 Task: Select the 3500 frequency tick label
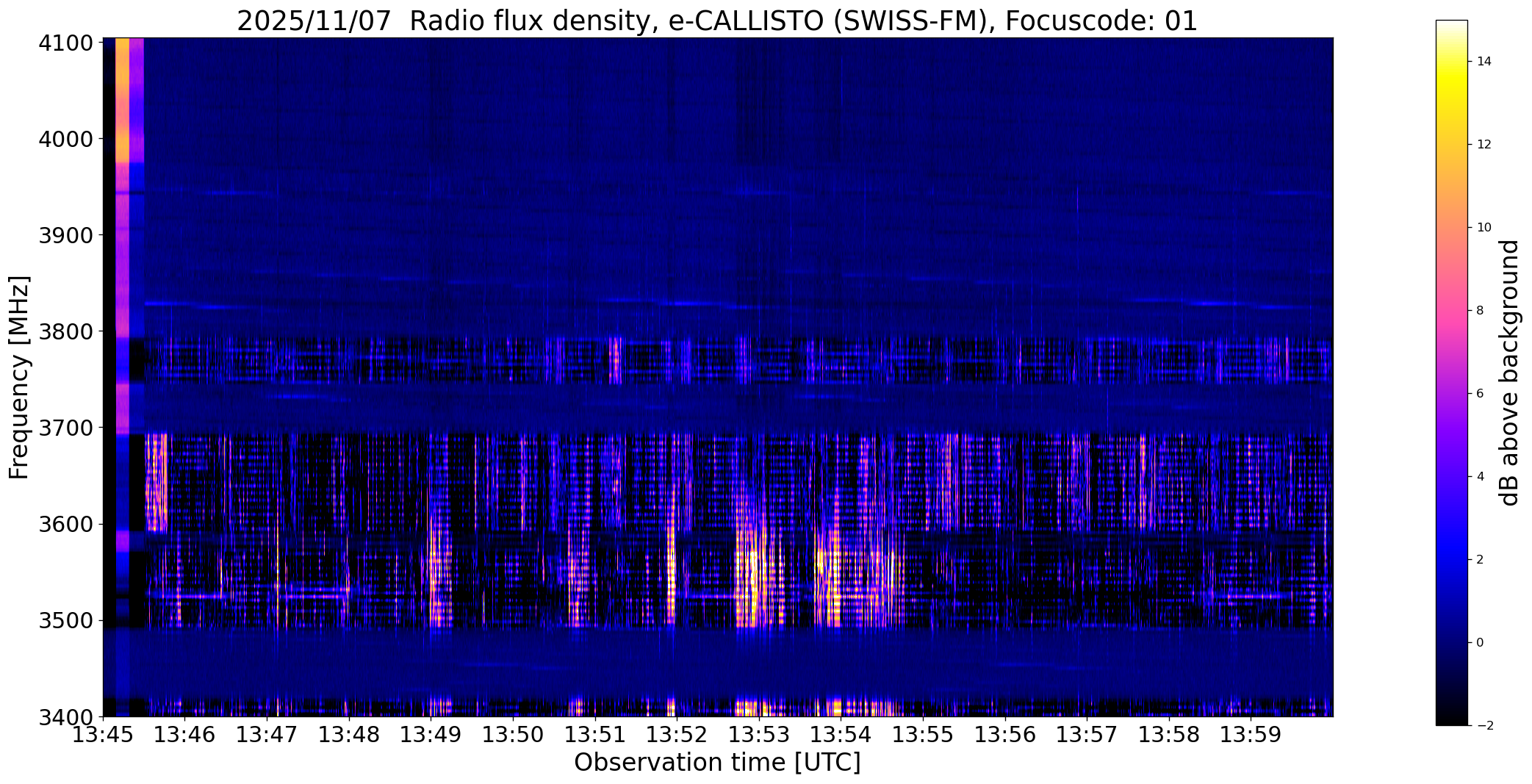pyautogui.click(x=66, y=620)
